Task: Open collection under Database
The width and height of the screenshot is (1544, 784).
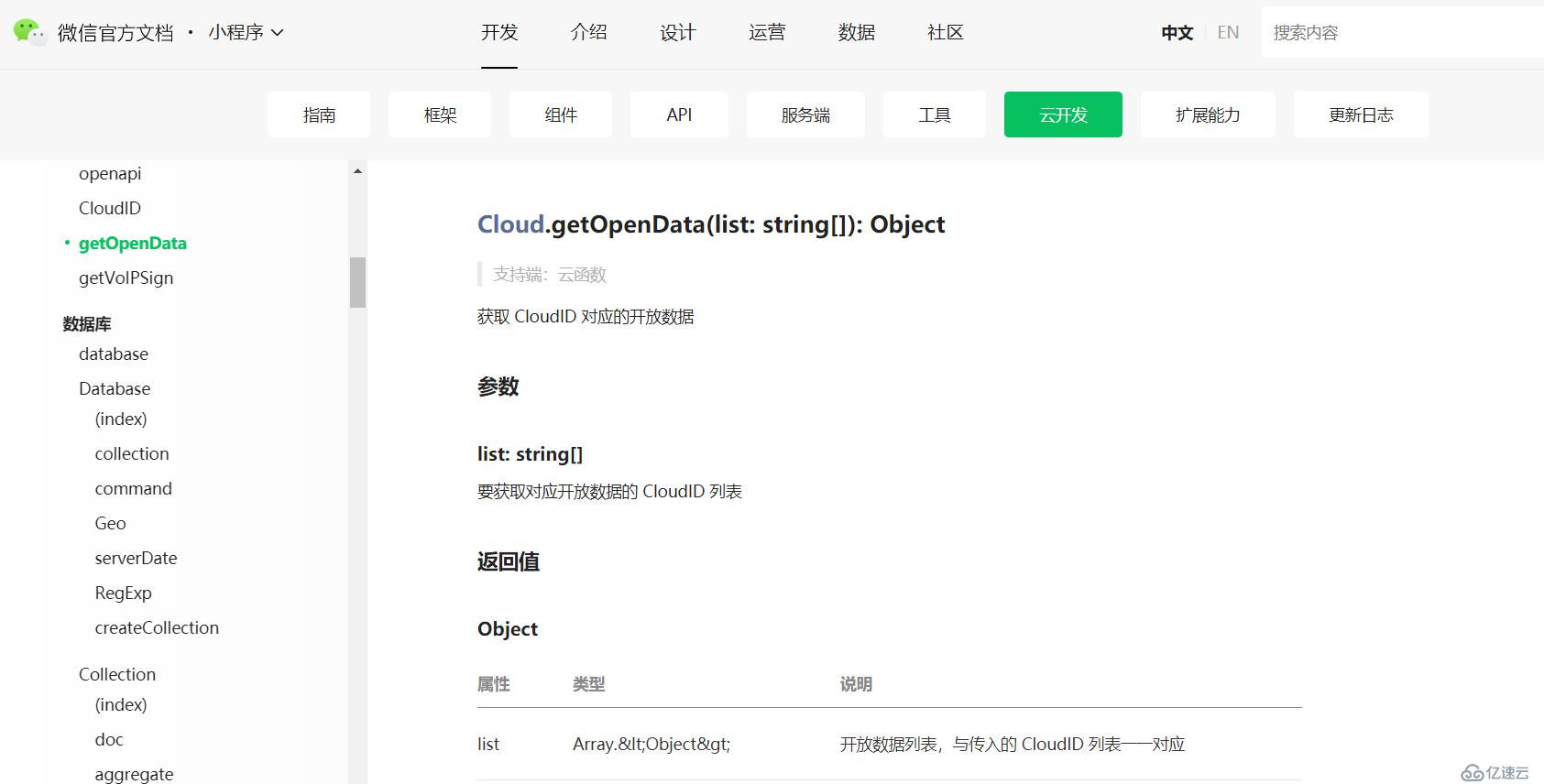Action: tap(132, 453)
